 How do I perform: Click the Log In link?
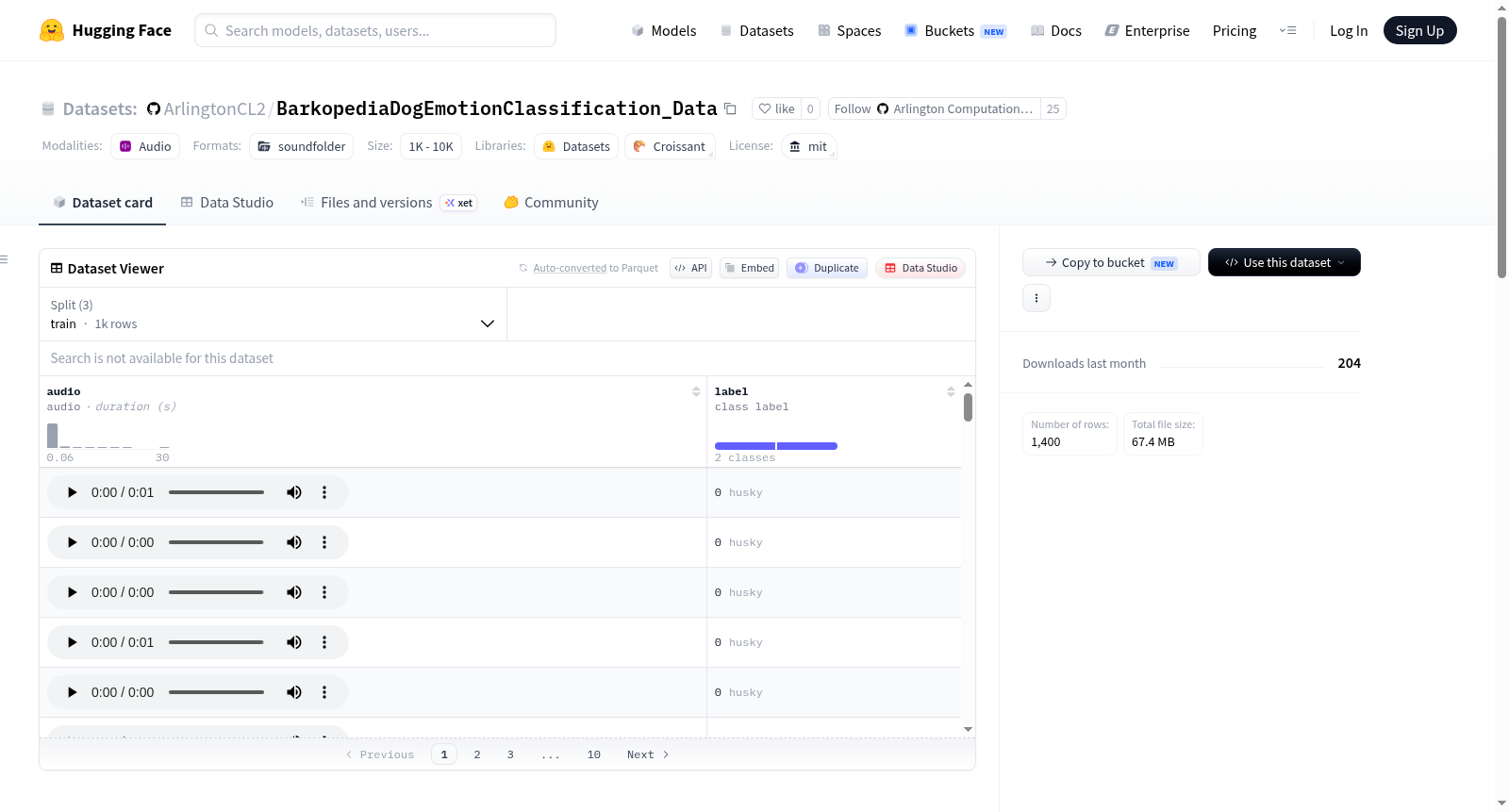1349,30
